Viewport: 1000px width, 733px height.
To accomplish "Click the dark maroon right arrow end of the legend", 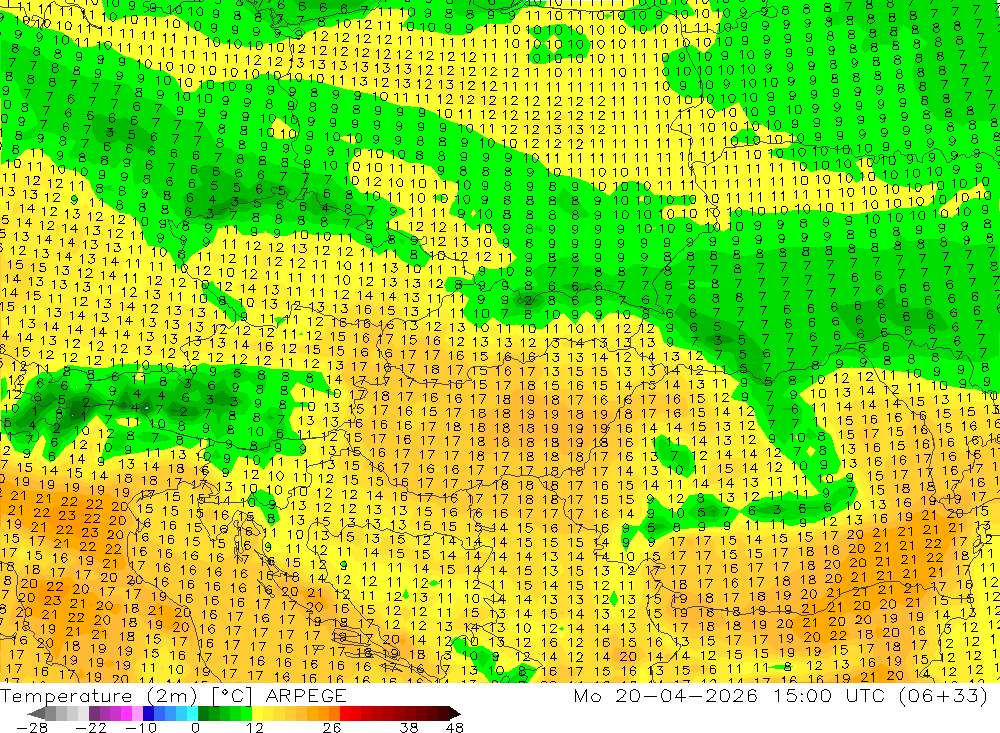I will (x=455, y=714).
